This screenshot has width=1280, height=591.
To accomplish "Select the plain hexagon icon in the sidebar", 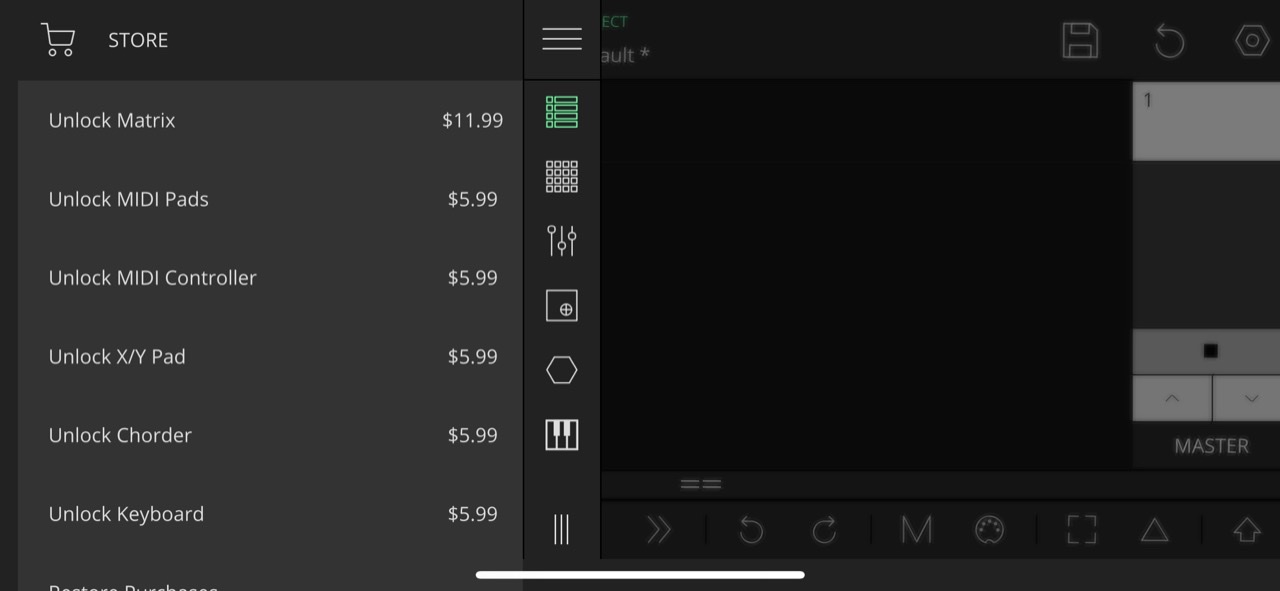I will tap(562, 370).
